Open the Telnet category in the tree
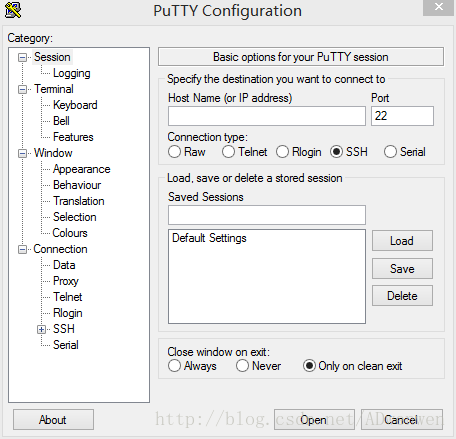Viewport: 456px width, 439px height. coord(68,297)
